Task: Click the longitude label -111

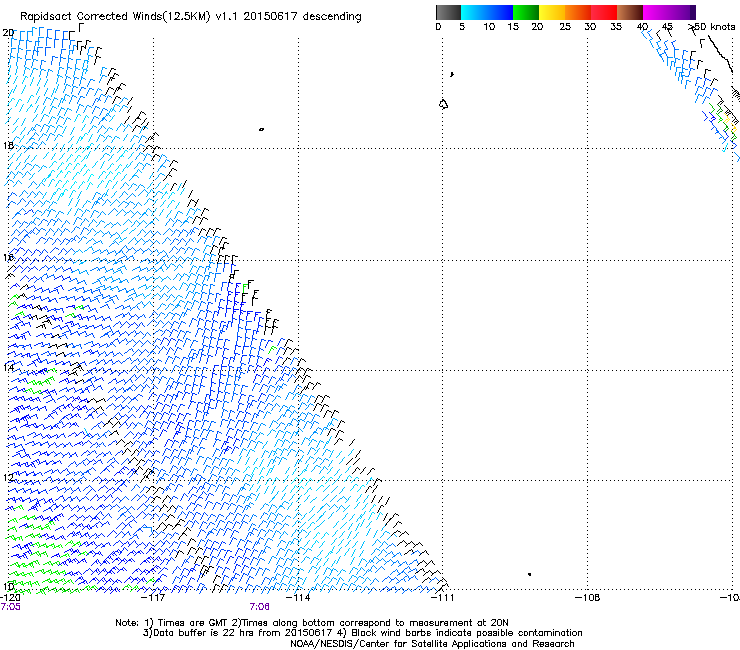Action: tap(442, 598)
